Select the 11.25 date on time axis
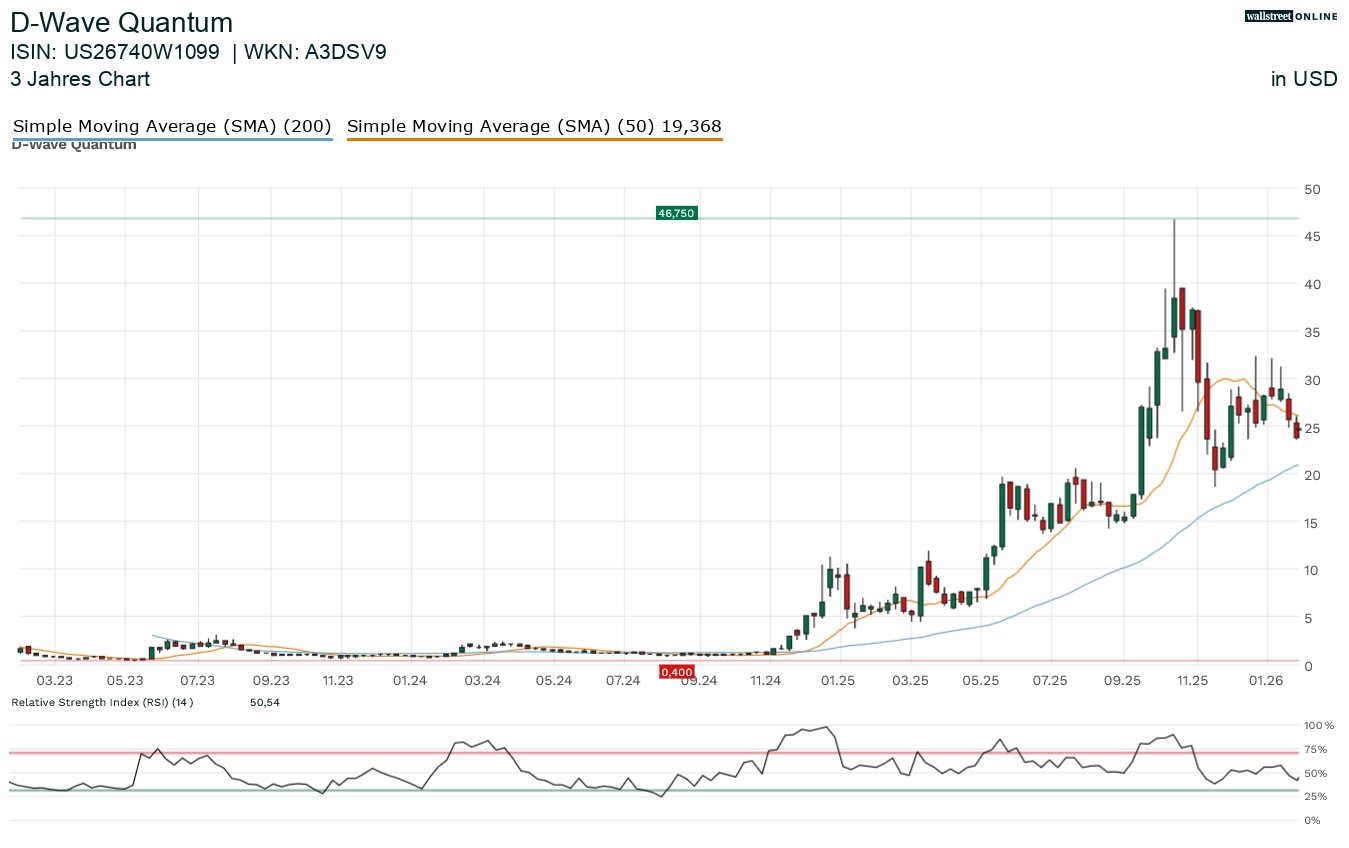 [1192, 681]
